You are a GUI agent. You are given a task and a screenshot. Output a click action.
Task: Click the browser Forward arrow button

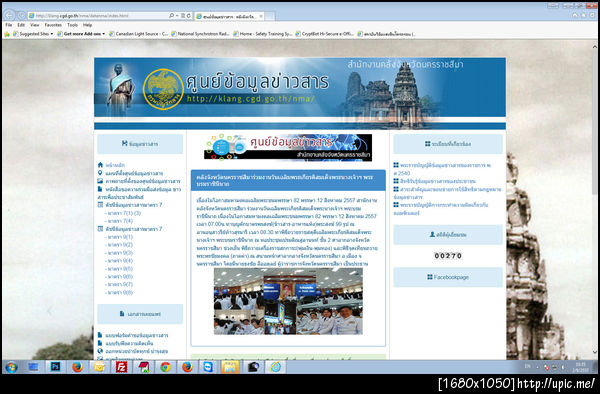[x=22, y=15]
